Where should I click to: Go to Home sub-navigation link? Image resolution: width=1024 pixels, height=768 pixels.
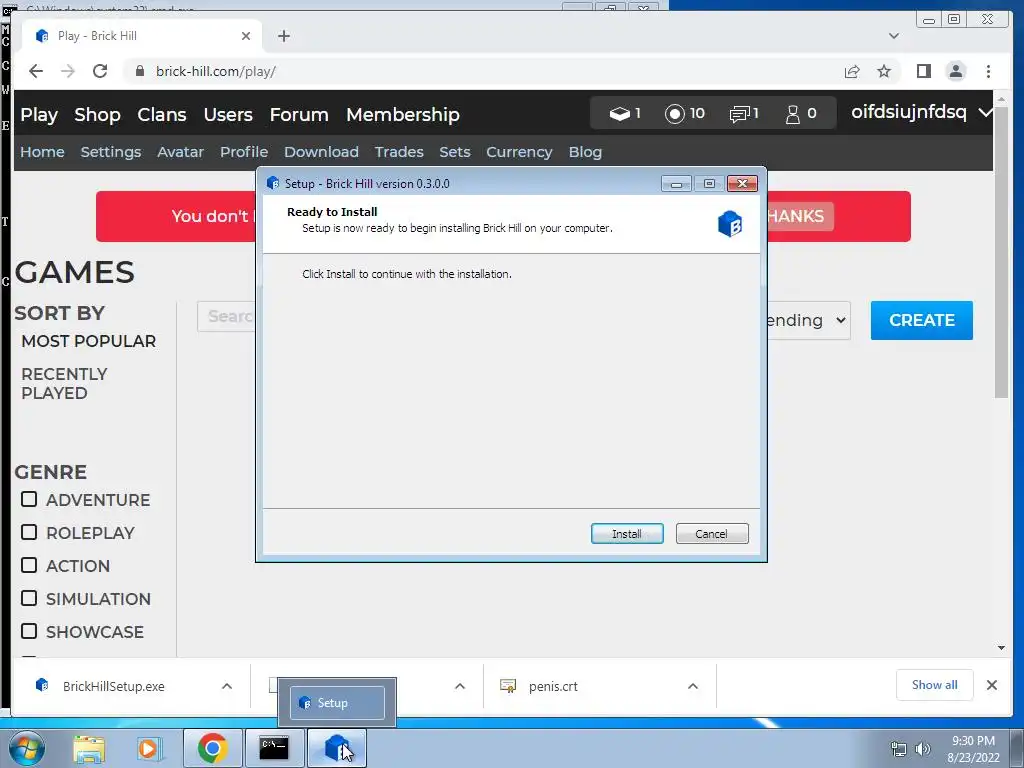coord(42,152)
